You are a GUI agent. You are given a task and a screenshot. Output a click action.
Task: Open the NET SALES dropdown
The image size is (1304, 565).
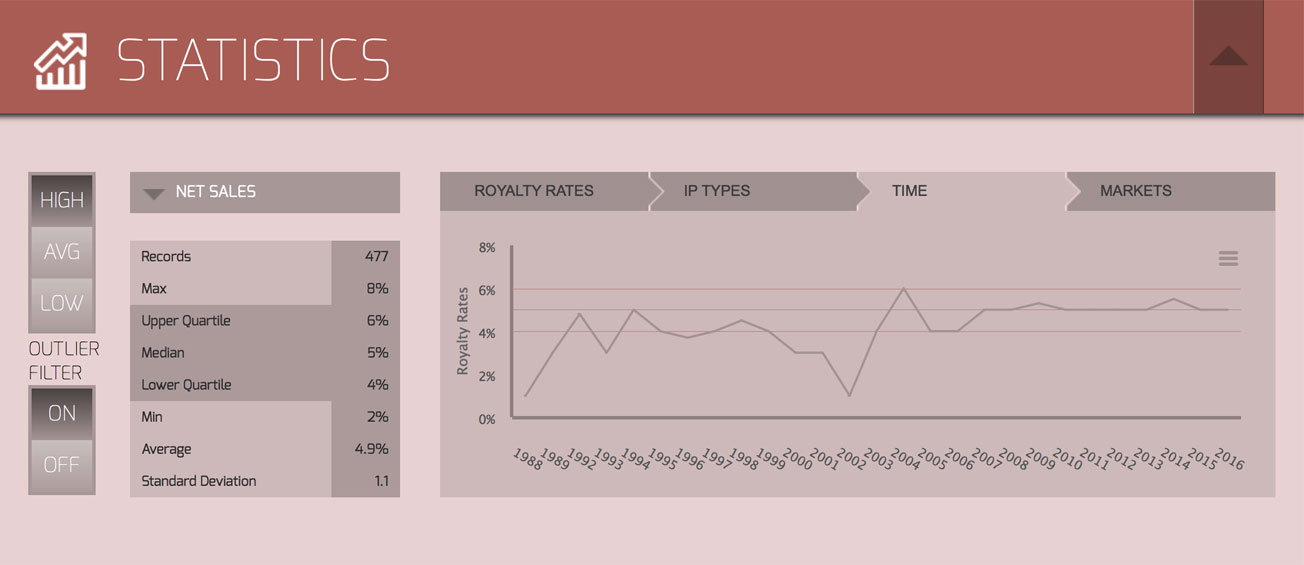point(265,192)
